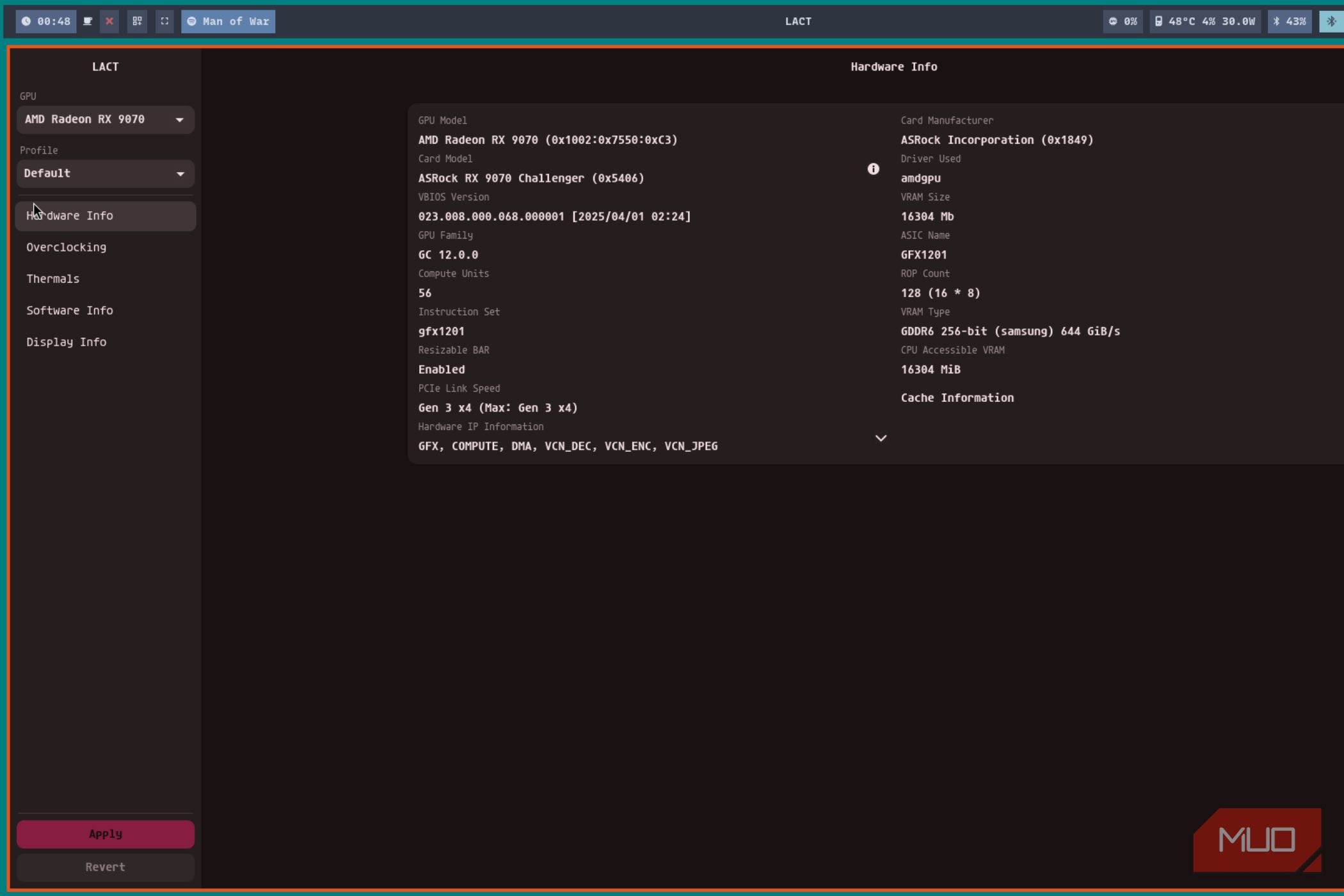Viewport: 1344px width, 896px height.
Task: Click the CPU Accessible VRAM value '16304 MiB'
Action: [931, 370]
